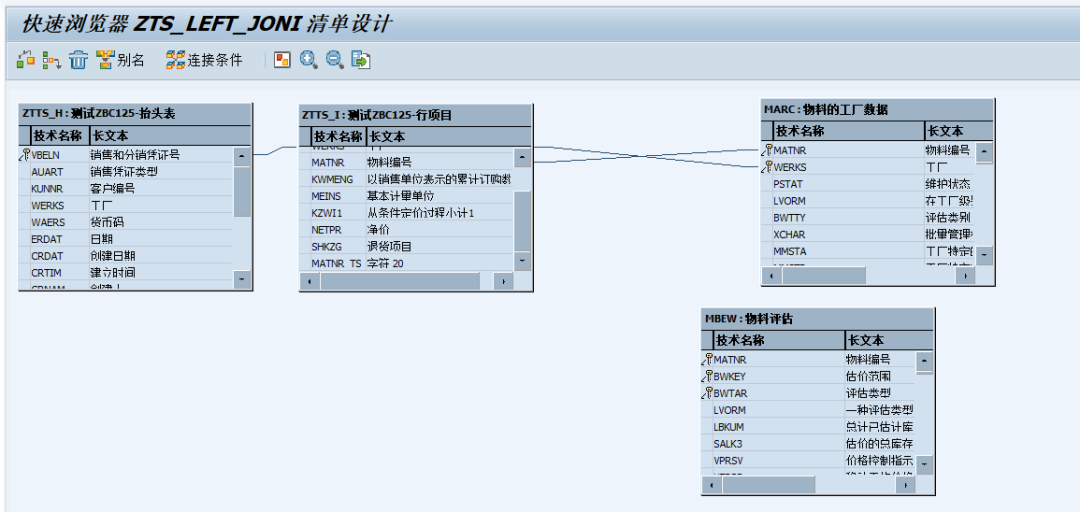Open the 连接条件 join conditions tool
Viewport: 1080px width, 512px height.
(x=205, y=60)
